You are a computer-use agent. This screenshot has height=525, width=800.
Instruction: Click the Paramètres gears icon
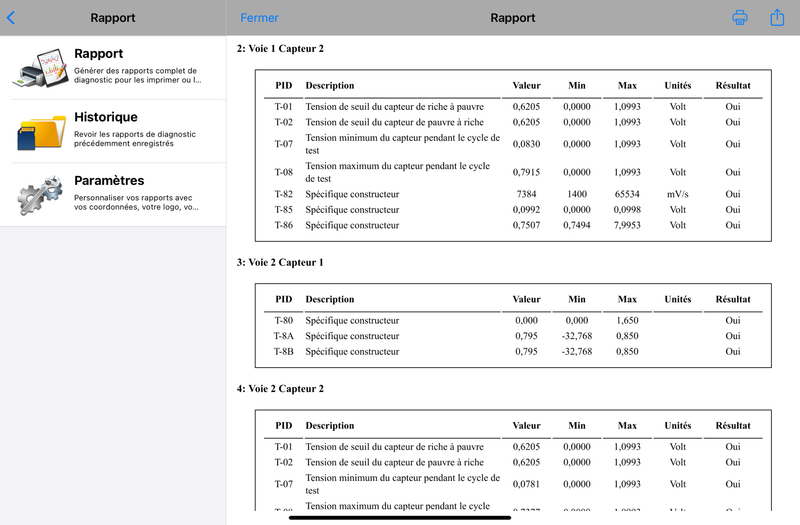coord(40,195)
